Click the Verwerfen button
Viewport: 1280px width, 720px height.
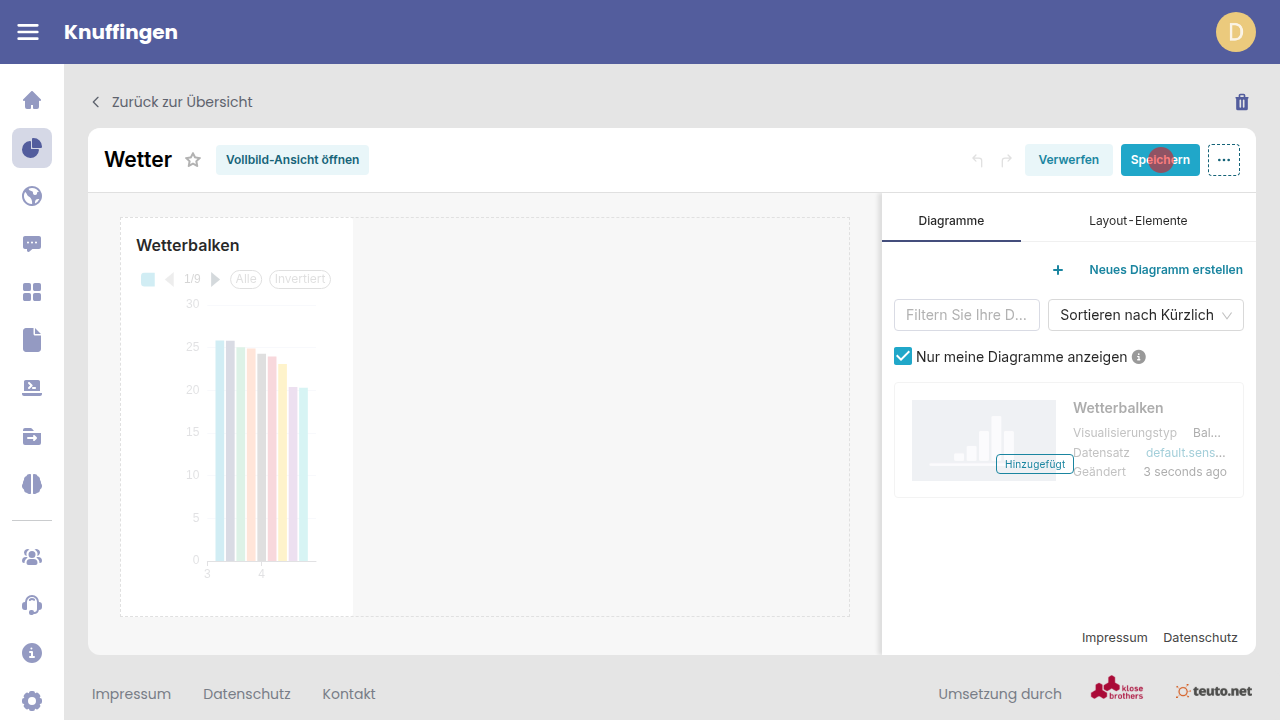pos(1068,160)
